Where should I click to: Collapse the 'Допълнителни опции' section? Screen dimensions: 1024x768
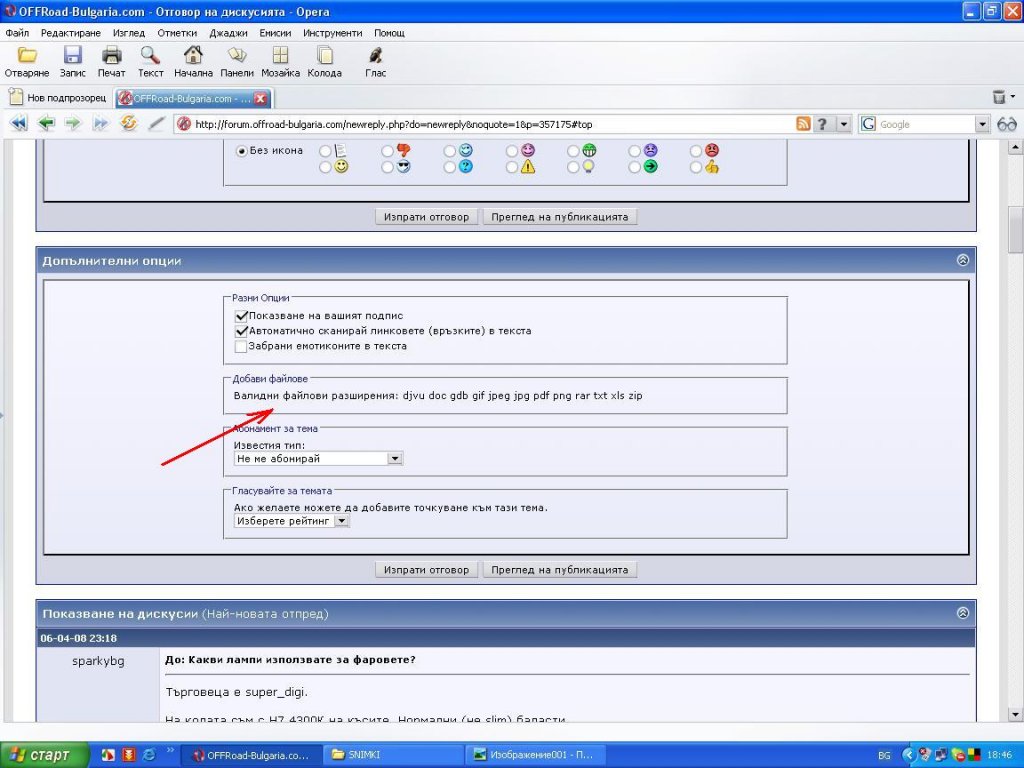click(x=962, y=260)
